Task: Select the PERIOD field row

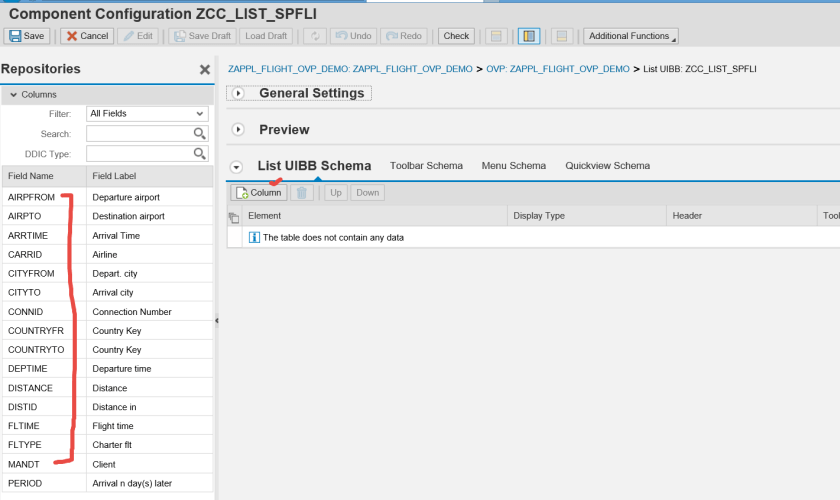Action: [108, 483]
